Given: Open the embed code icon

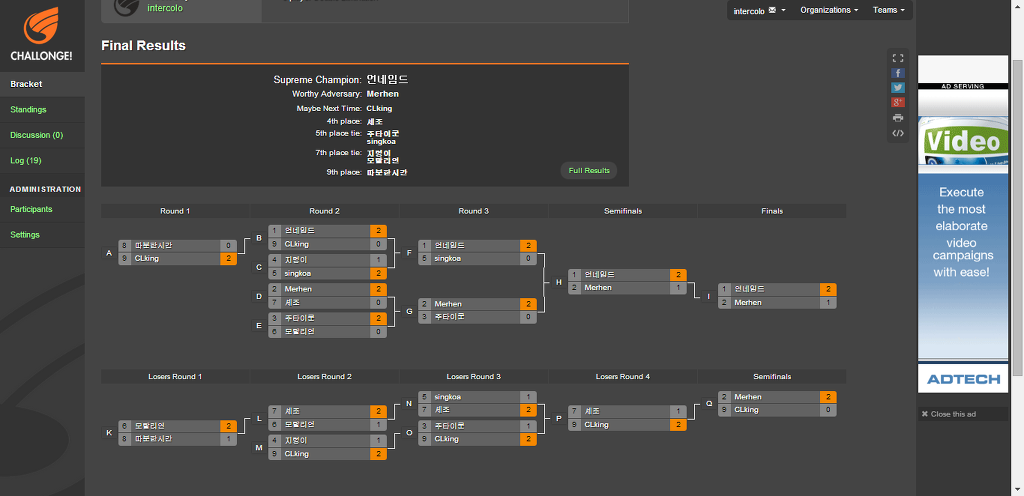Looking at the screenshot, I should (898, 132).
